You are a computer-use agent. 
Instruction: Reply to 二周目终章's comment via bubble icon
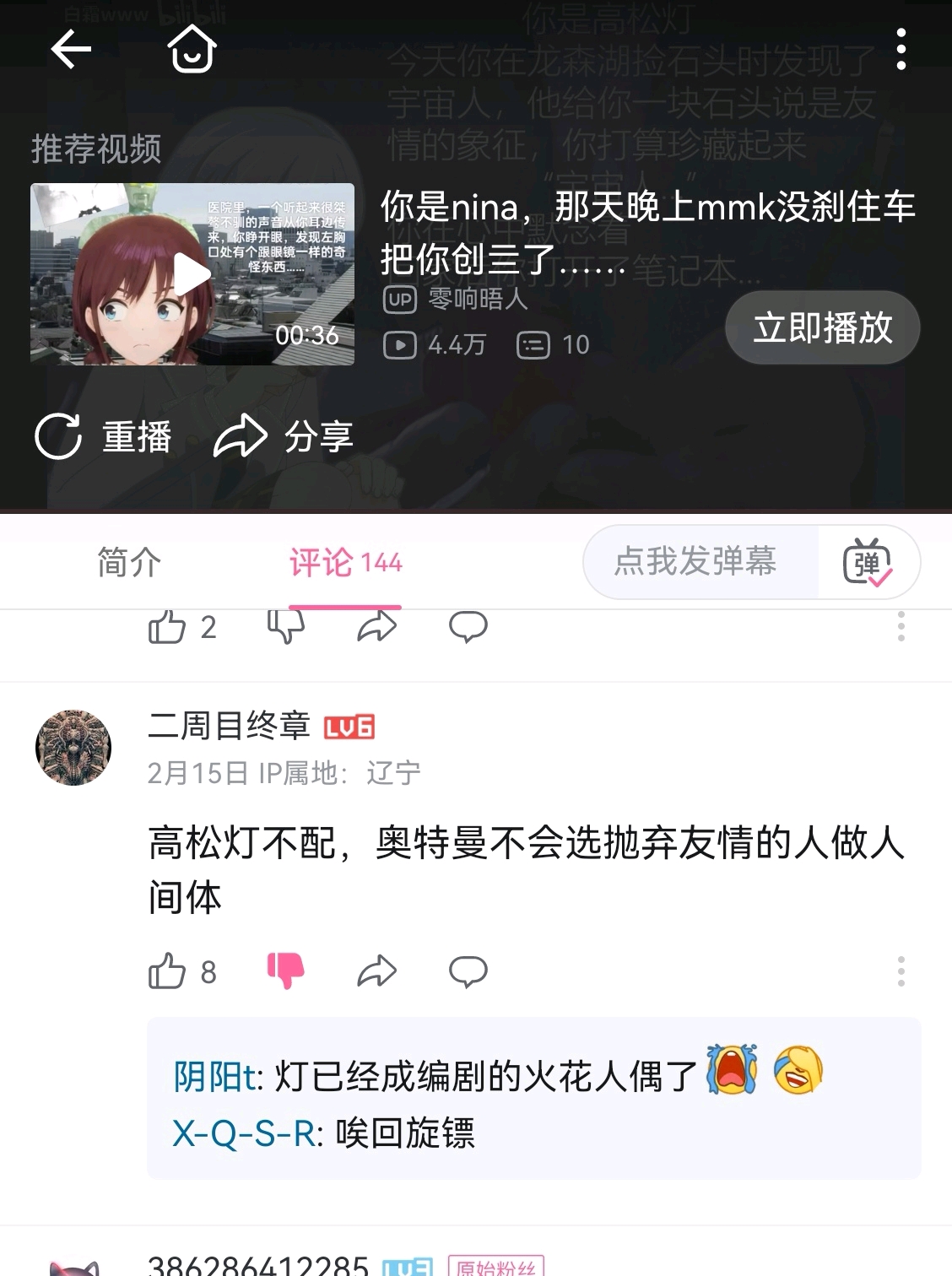click(x=468, y=971)
